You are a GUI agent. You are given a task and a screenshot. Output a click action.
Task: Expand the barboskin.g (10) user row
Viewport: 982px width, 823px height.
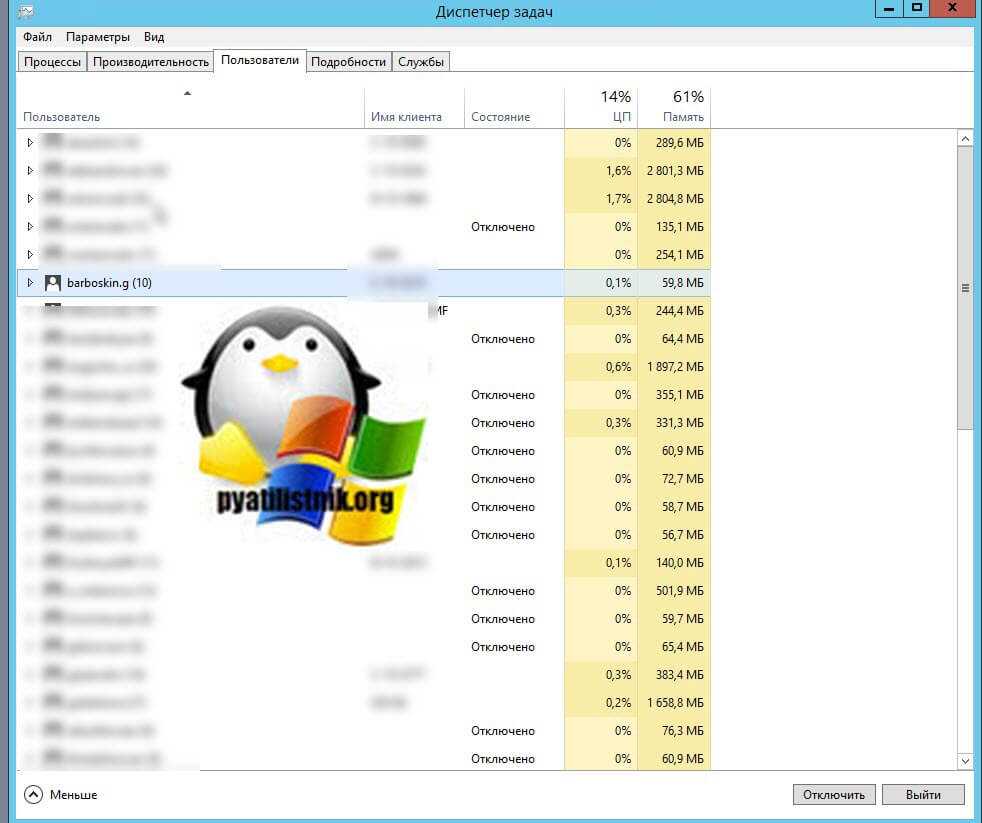pyautogui.click(x=29, y=282)
